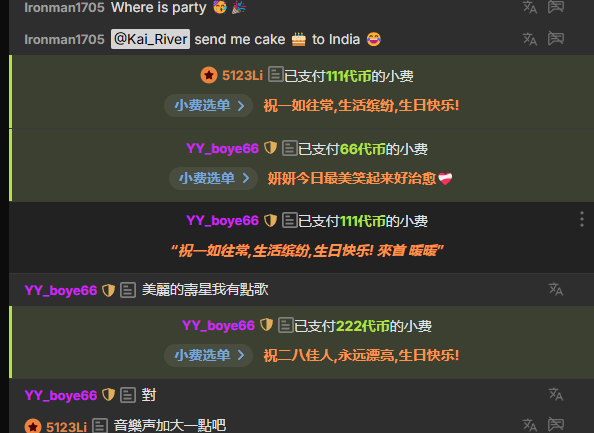
Task: Translate the 對 message from YY_boye66
Action: 556,394
